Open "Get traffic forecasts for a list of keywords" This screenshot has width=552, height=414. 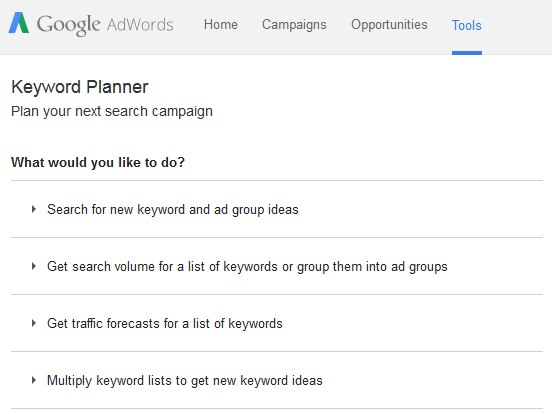click(165, 324)
